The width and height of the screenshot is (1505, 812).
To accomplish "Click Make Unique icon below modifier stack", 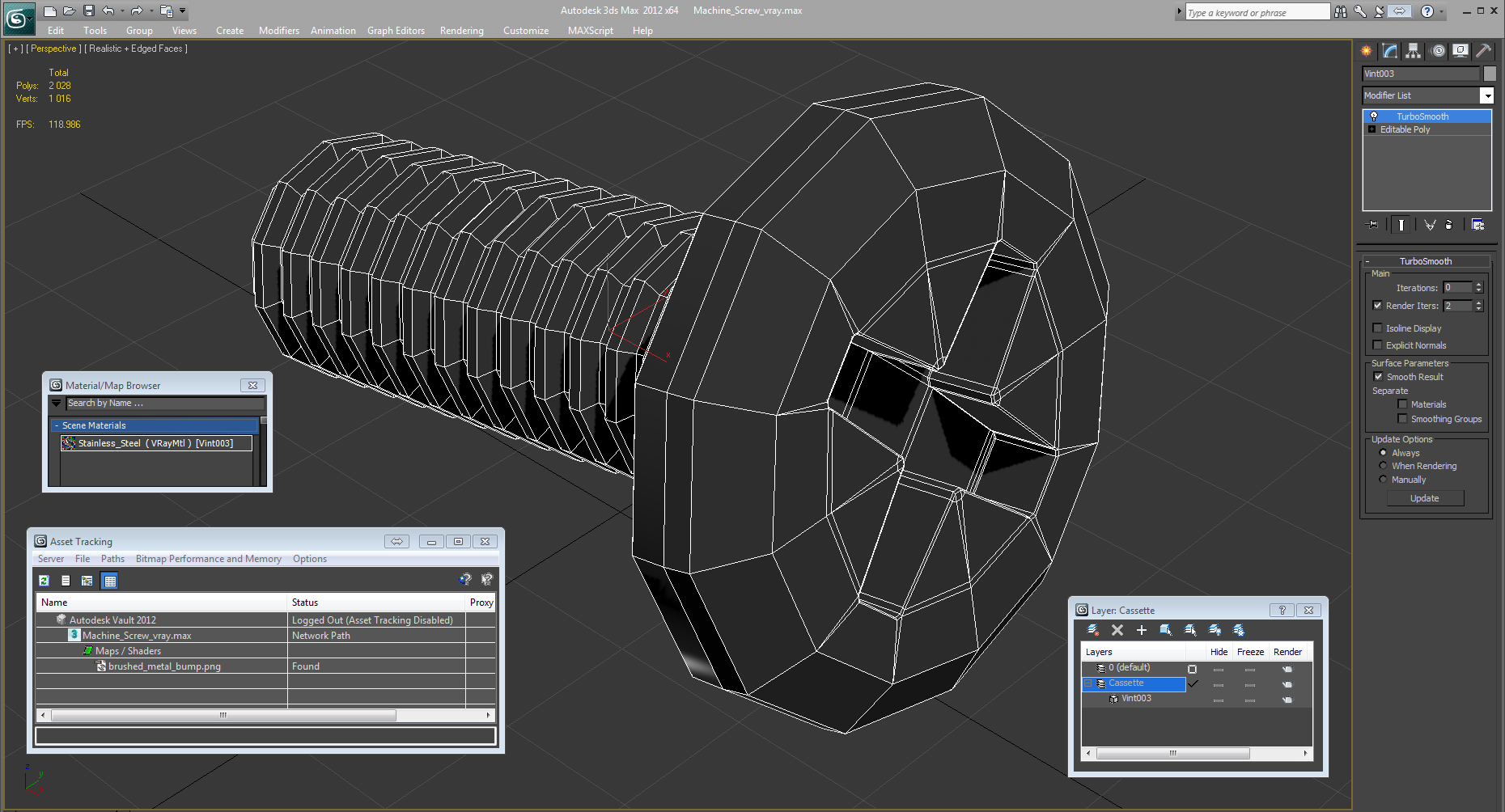I will 1430,225.
